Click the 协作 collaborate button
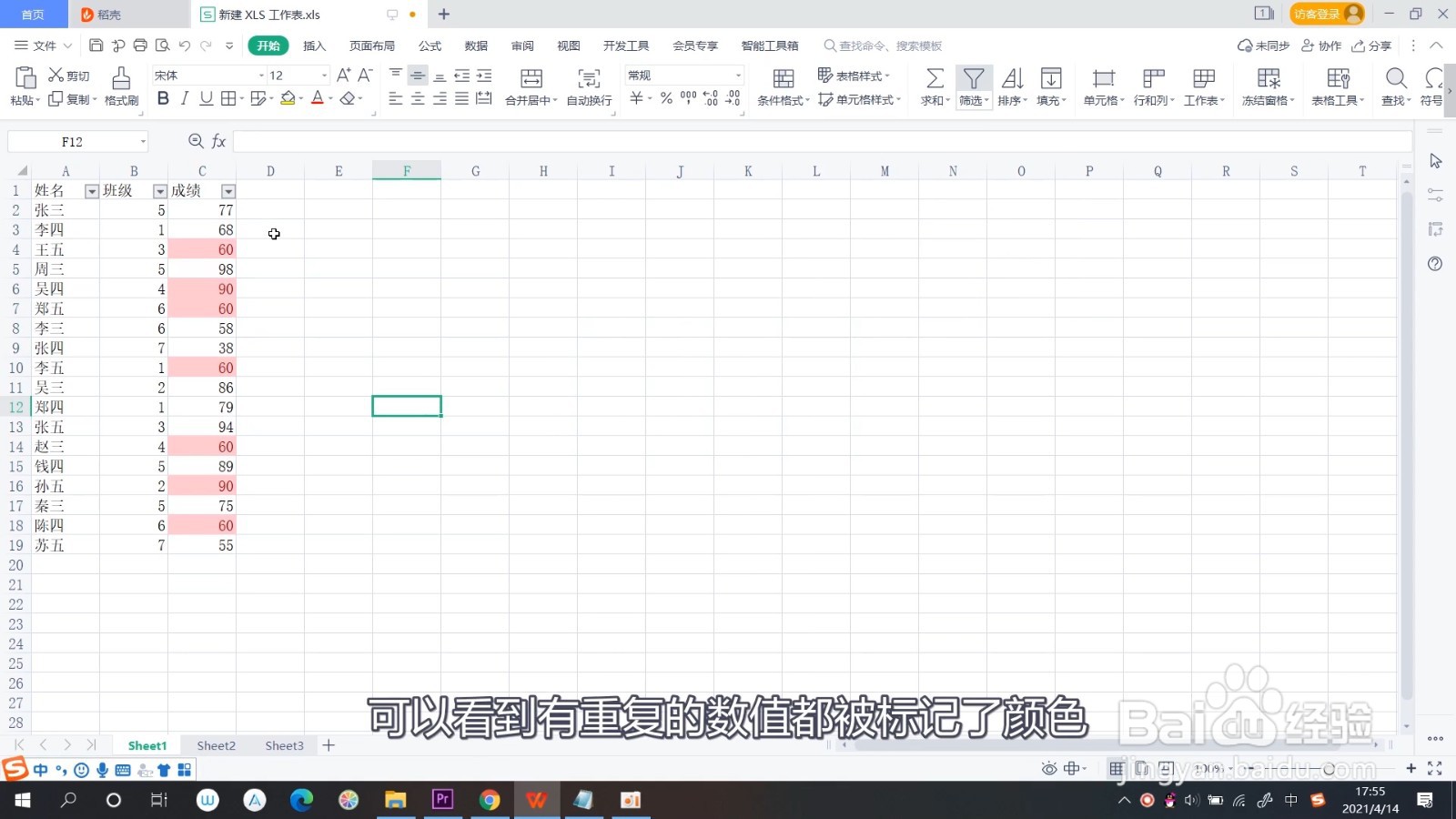The width and height of the screenshot is (1456, 819). 1321,45
